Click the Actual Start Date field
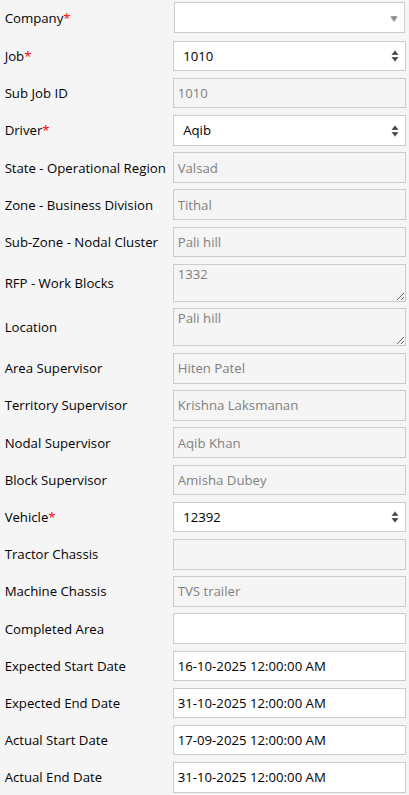 point(289,740)
